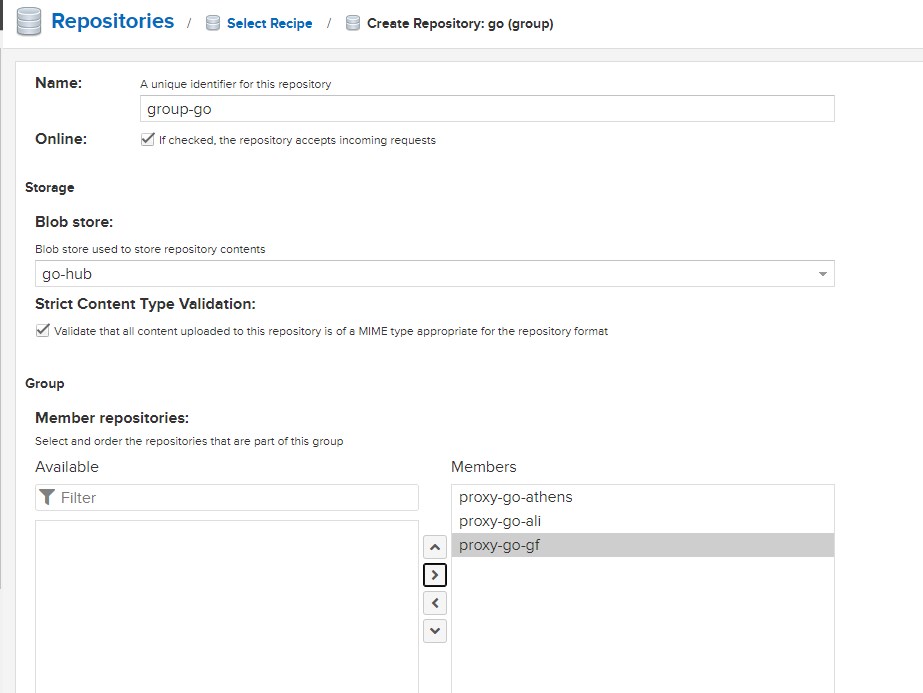923x693 pixels.
Task: Click the remove-from-members left arrow button
Action: click(x=435, y=603)
